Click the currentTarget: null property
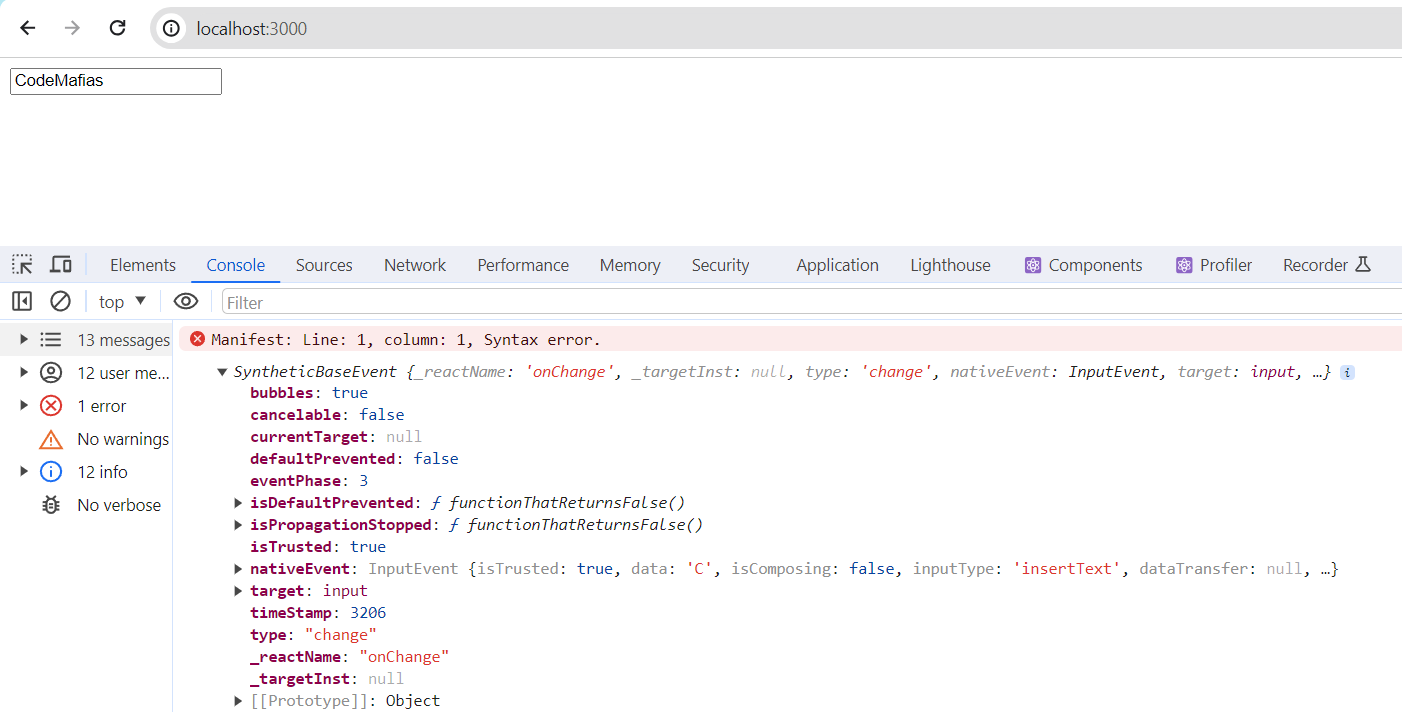This screenshot has width=1402, height=712. [x=336, y=437]
